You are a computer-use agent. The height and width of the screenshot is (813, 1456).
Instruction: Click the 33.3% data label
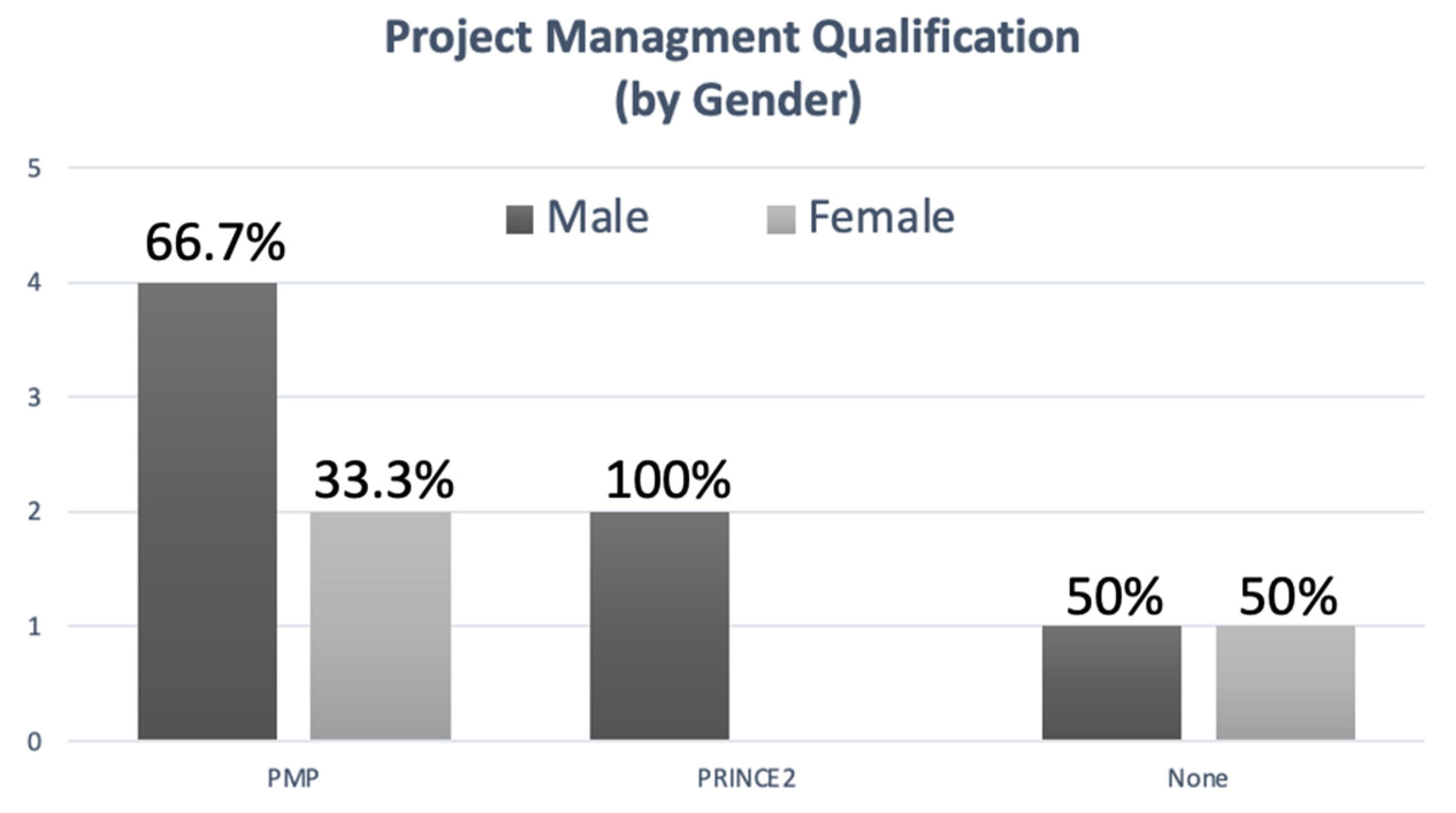point(384,480)
